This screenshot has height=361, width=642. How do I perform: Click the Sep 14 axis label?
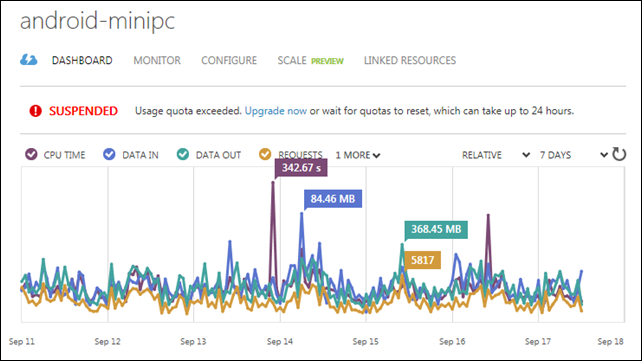click(280, 341)
